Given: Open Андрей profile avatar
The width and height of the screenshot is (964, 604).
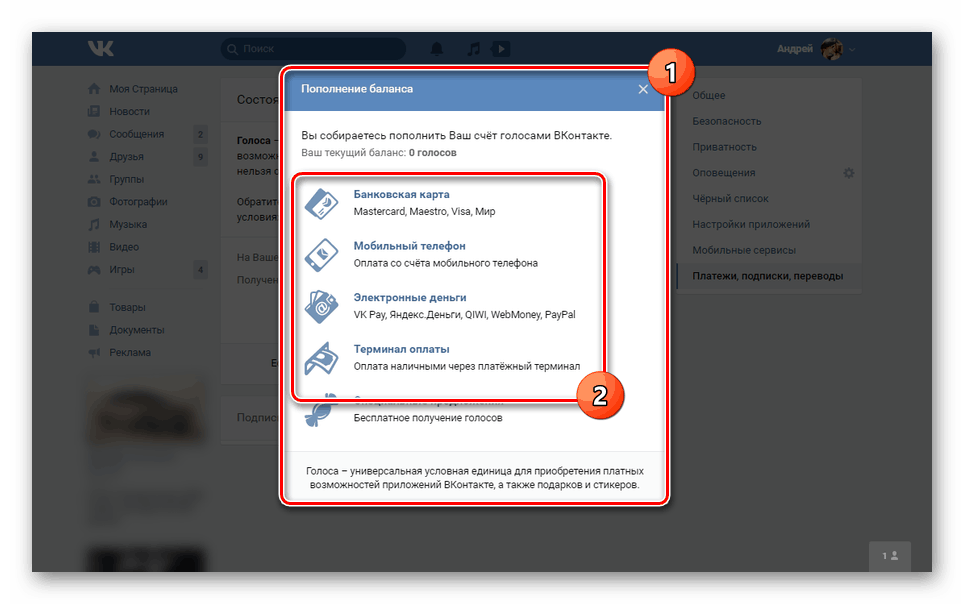Looking at the screenshot, I should 831,49.
